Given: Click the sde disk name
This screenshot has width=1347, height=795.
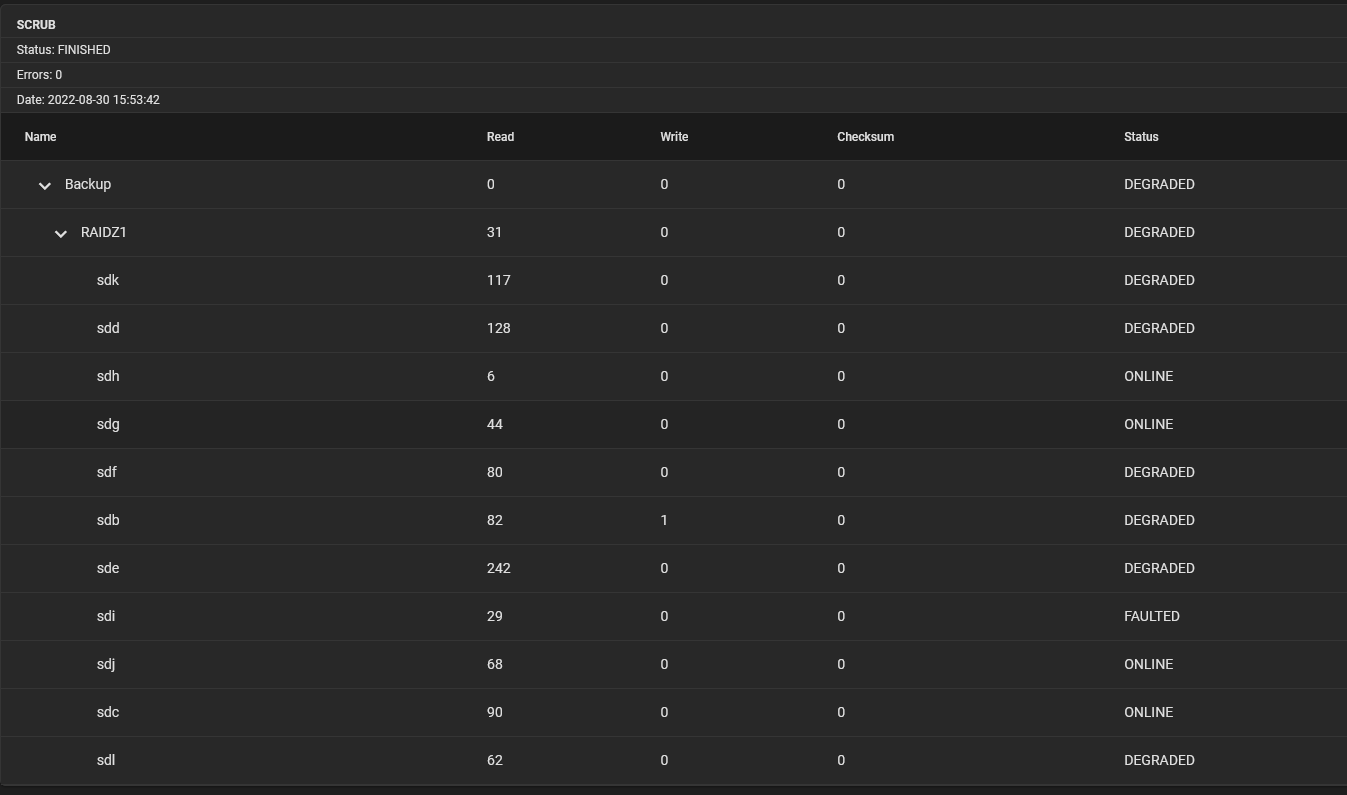Looking at the screenshot, I should point(108,568).
